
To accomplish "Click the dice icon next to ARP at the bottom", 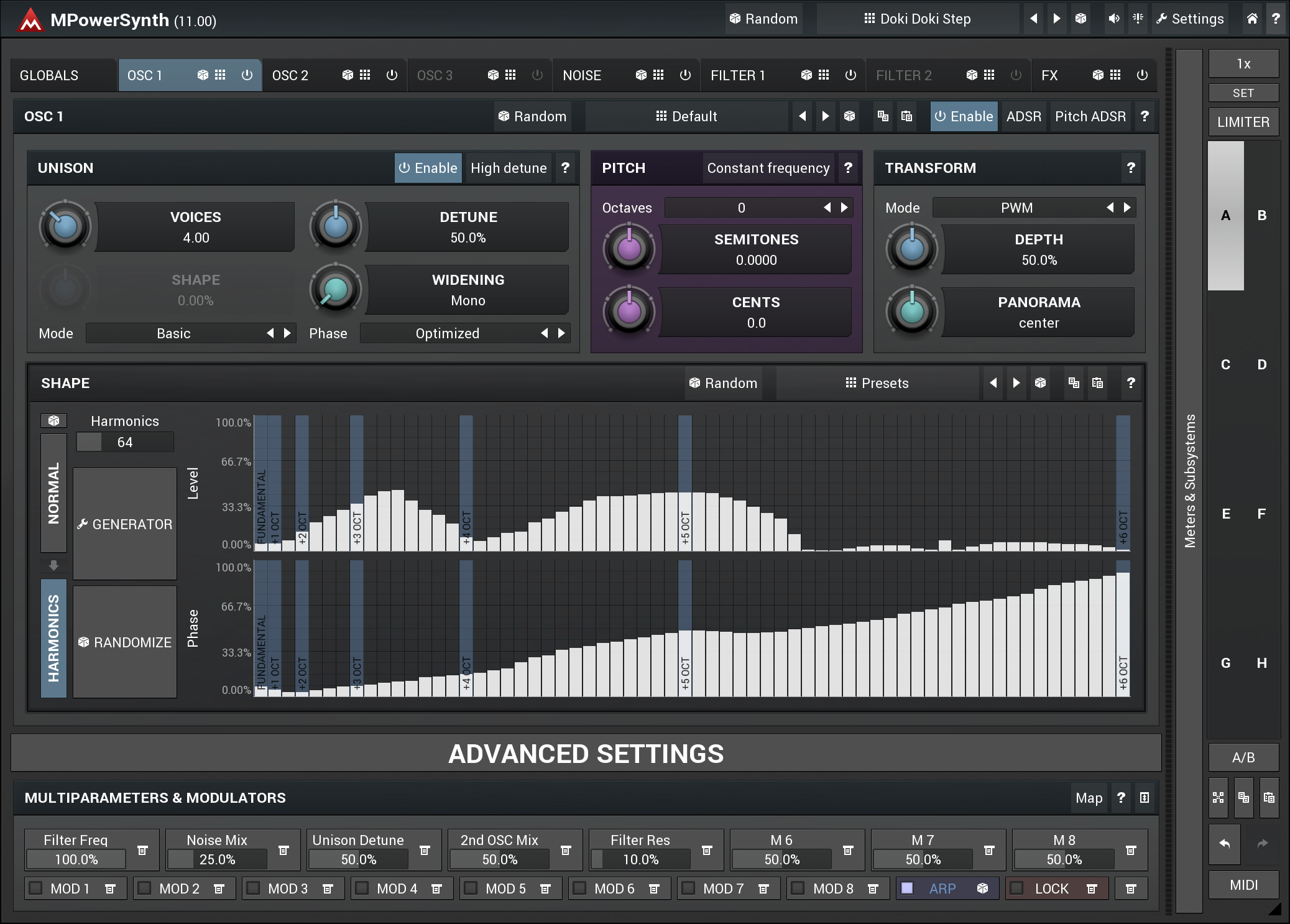I will tap(984, 889).
